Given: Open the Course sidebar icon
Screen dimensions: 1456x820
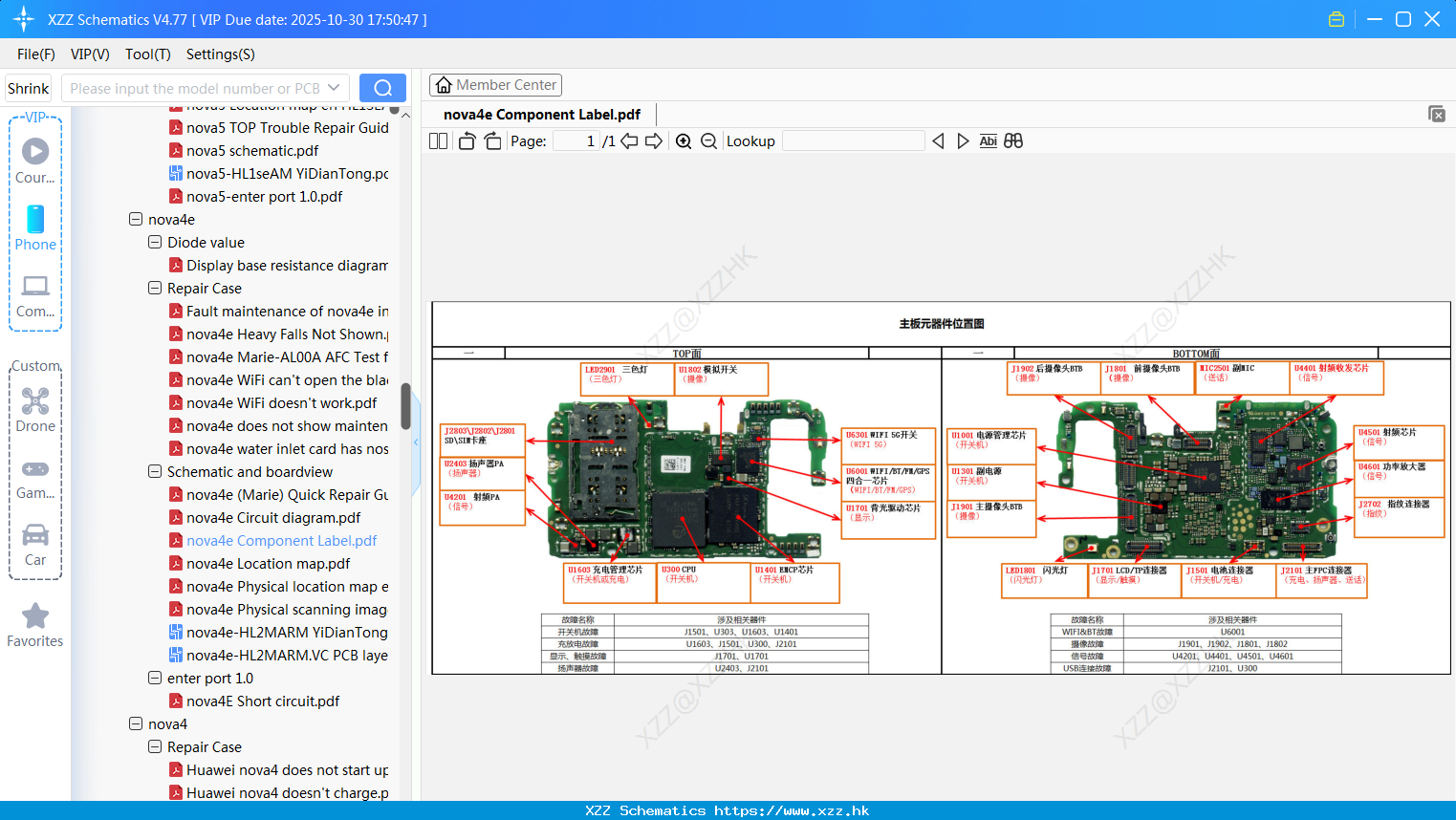Looking at the screenshot, I should pos(35,161).
